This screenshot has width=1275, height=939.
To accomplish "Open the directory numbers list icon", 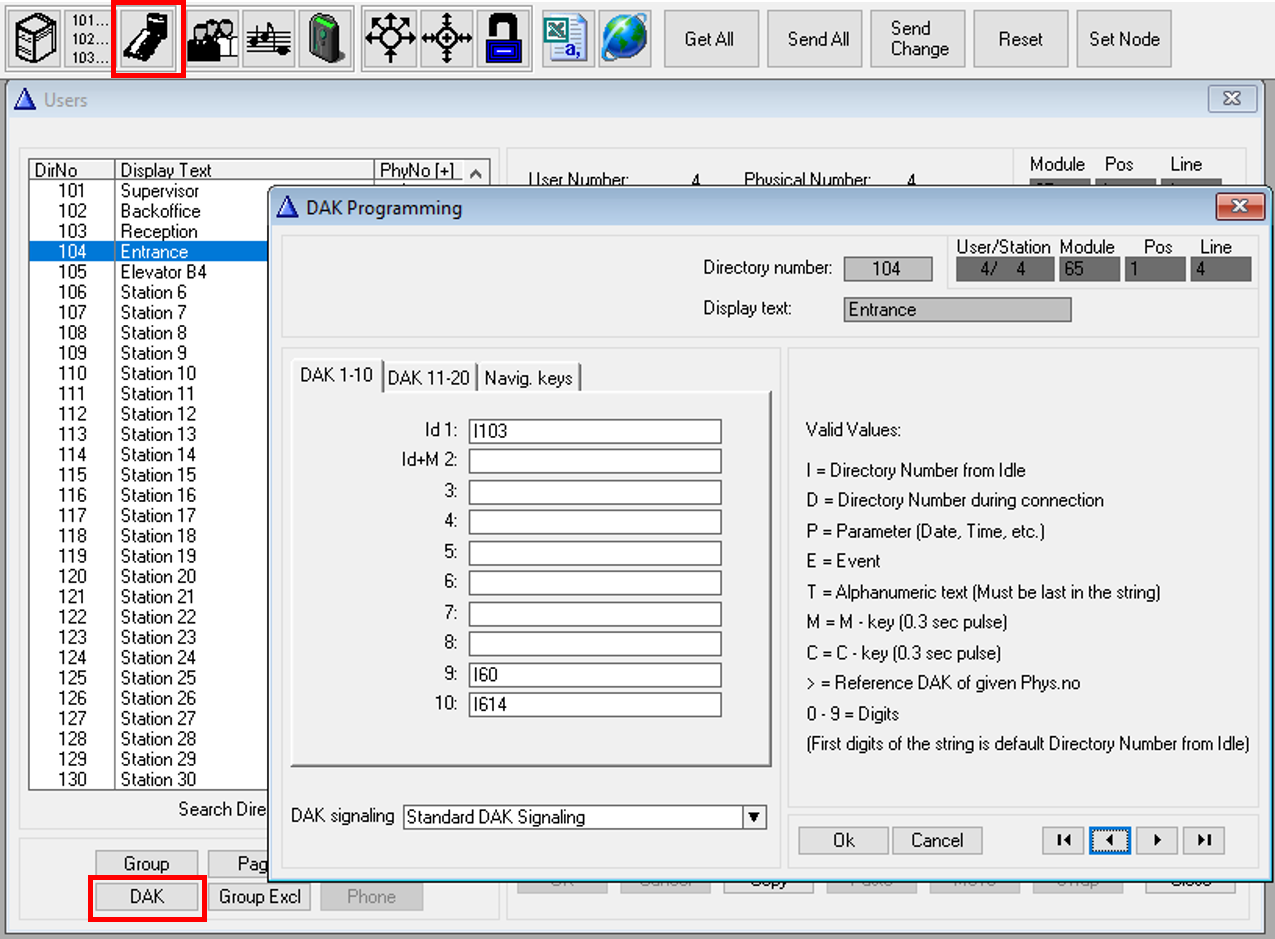I will point(90,39).
